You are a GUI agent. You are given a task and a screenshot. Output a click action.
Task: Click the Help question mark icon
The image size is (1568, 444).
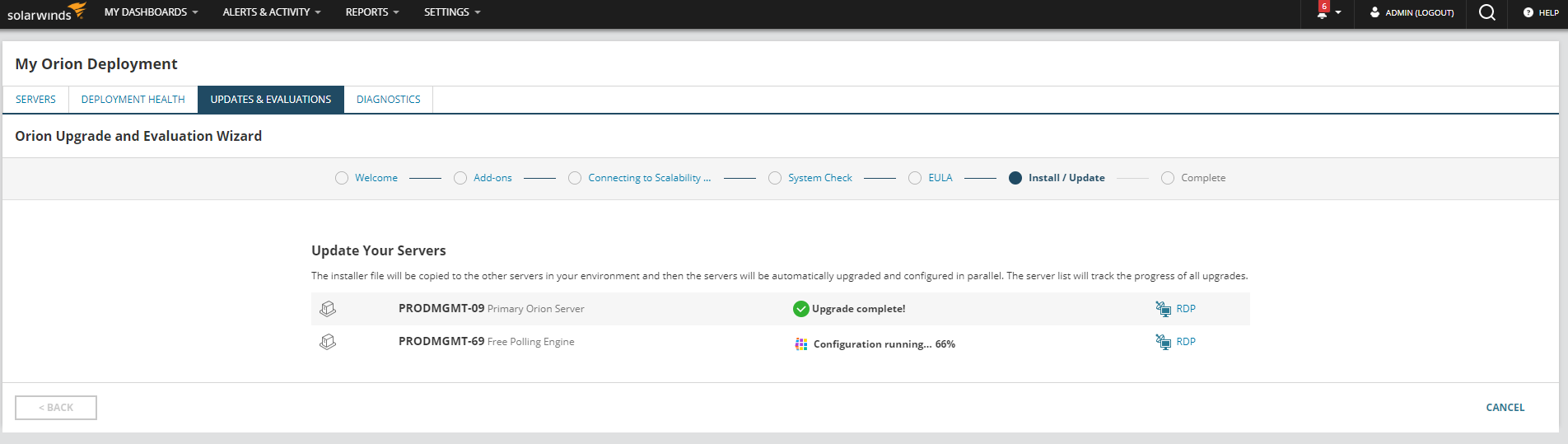[1528, 12]
